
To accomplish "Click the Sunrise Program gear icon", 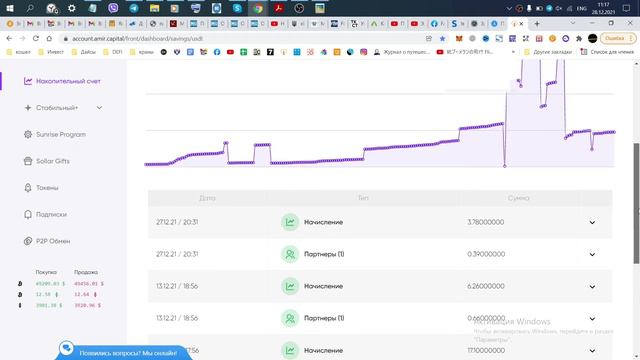I will [28, 134].
